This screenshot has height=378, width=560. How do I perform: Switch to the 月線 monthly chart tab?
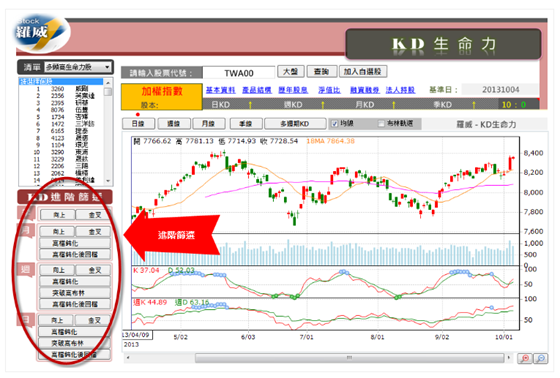pos(209,124)
